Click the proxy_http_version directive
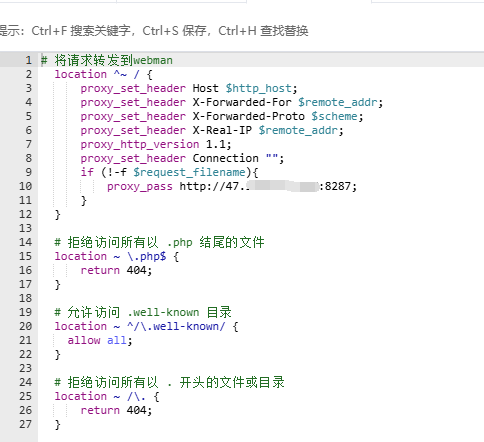The image size is (484, 442). pyautogui.click(x=140, y=145)
